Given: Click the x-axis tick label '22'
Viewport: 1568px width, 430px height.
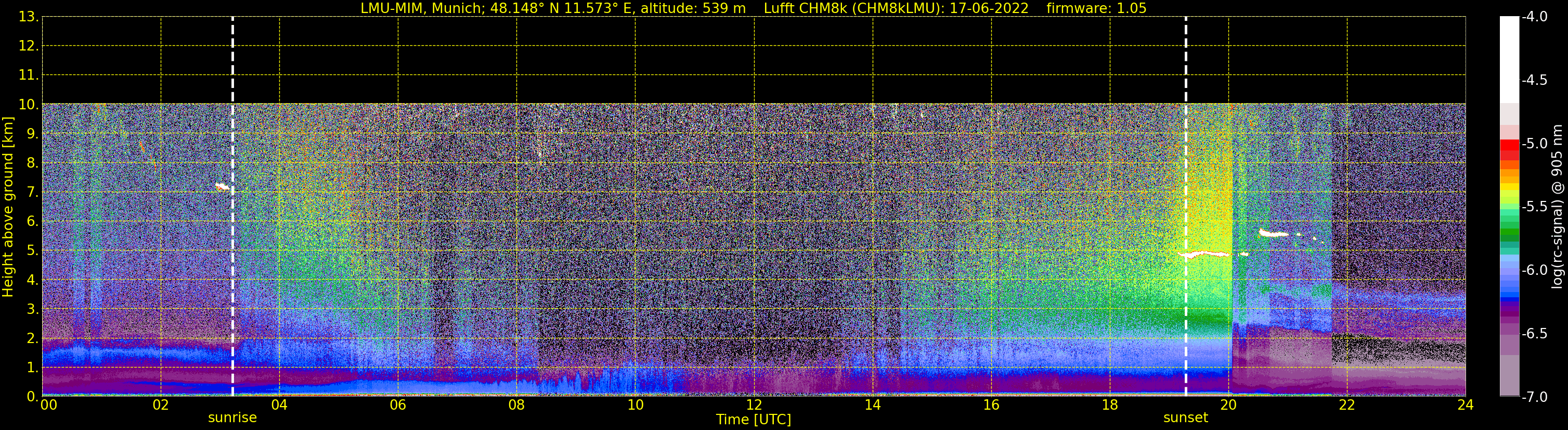Looking at the screenshot, I should (x=1347, y=404).
